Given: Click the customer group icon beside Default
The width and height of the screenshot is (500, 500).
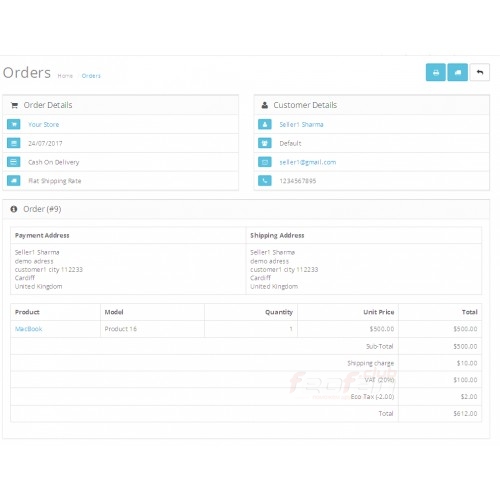Looking at the screenshot, I should pyautogui.click(x=265, y=143).
